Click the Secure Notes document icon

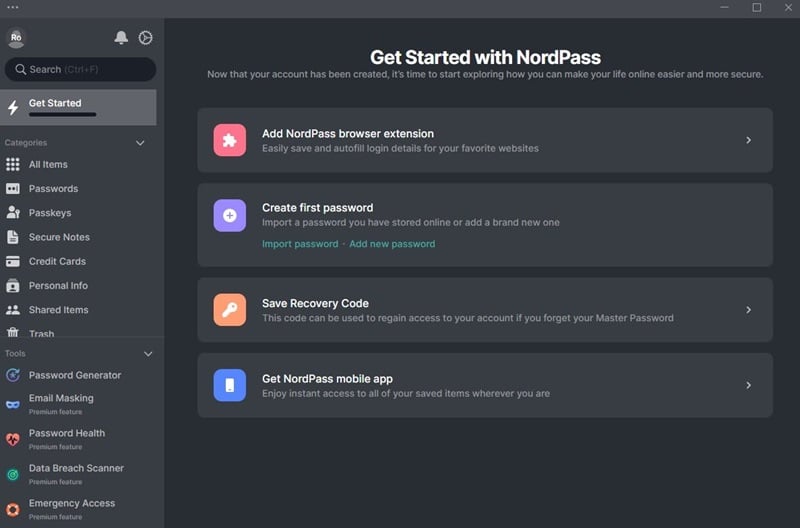[13, 237]
